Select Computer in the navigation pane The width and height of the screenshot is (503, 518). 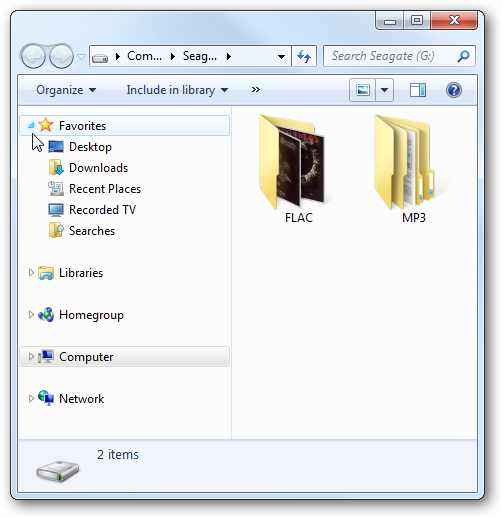tap(86, 357)
